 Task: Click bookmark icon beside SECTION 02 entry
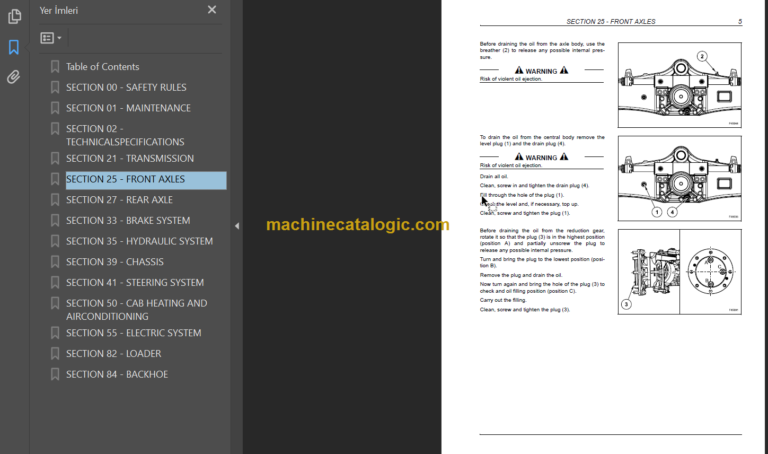click(55, 129)
